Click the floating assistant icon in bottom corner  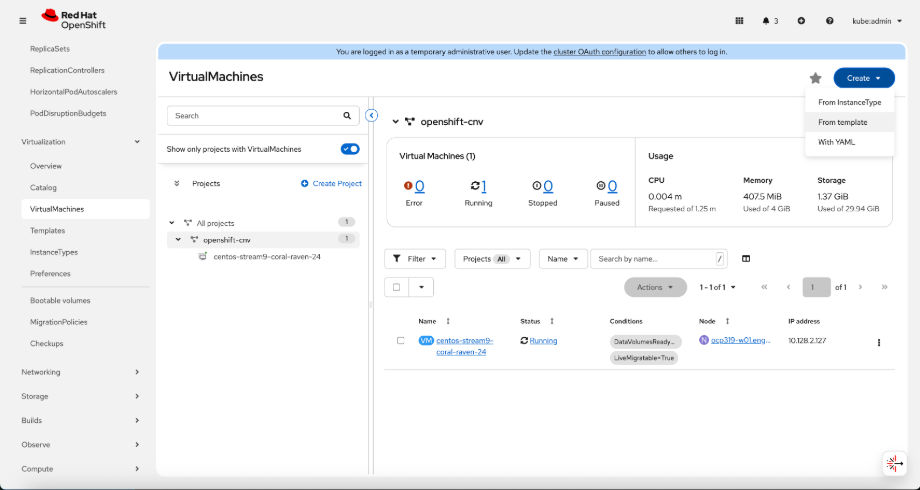pos(895,464)
